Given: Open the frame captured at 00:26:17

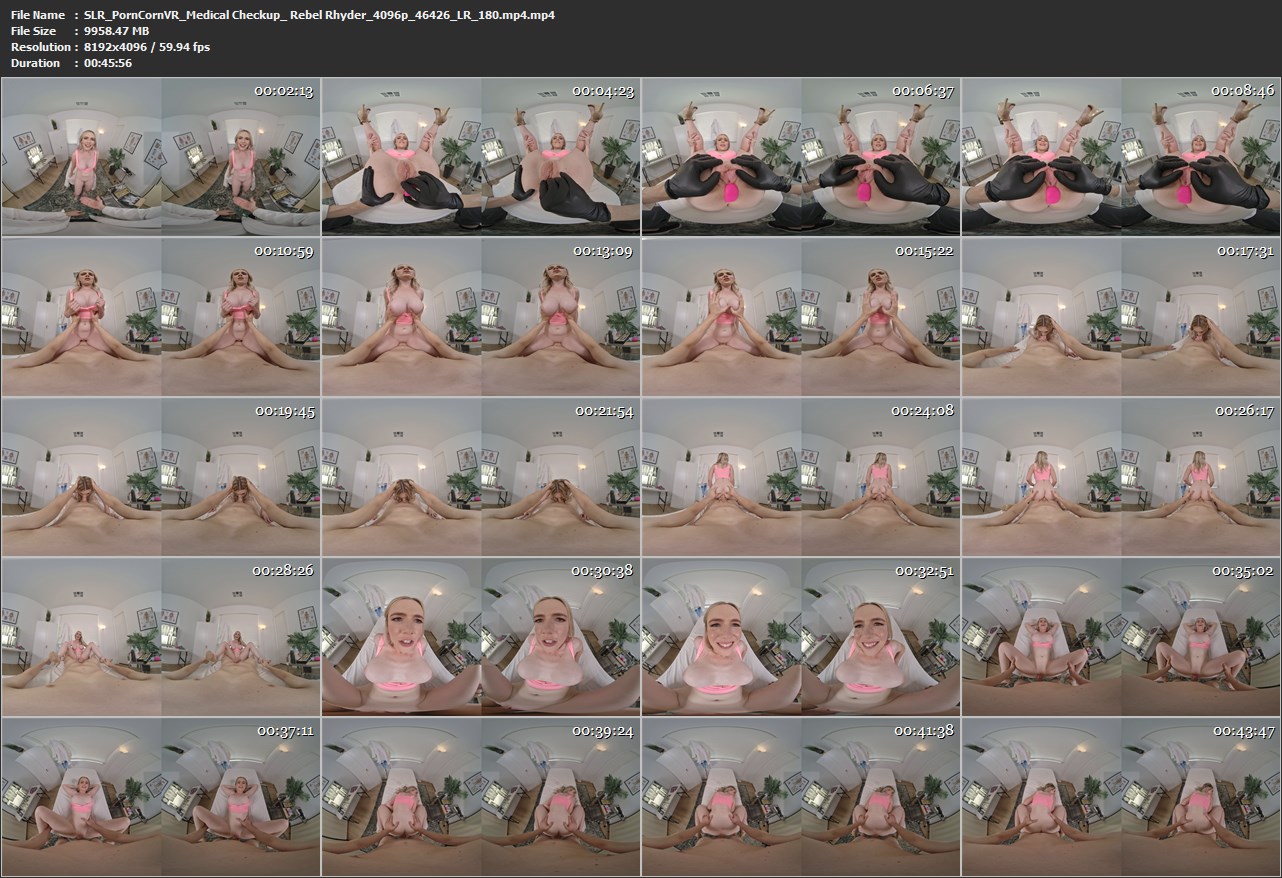Looking at the screenshot, I should pyautogui.click(x=1121, y=477).
